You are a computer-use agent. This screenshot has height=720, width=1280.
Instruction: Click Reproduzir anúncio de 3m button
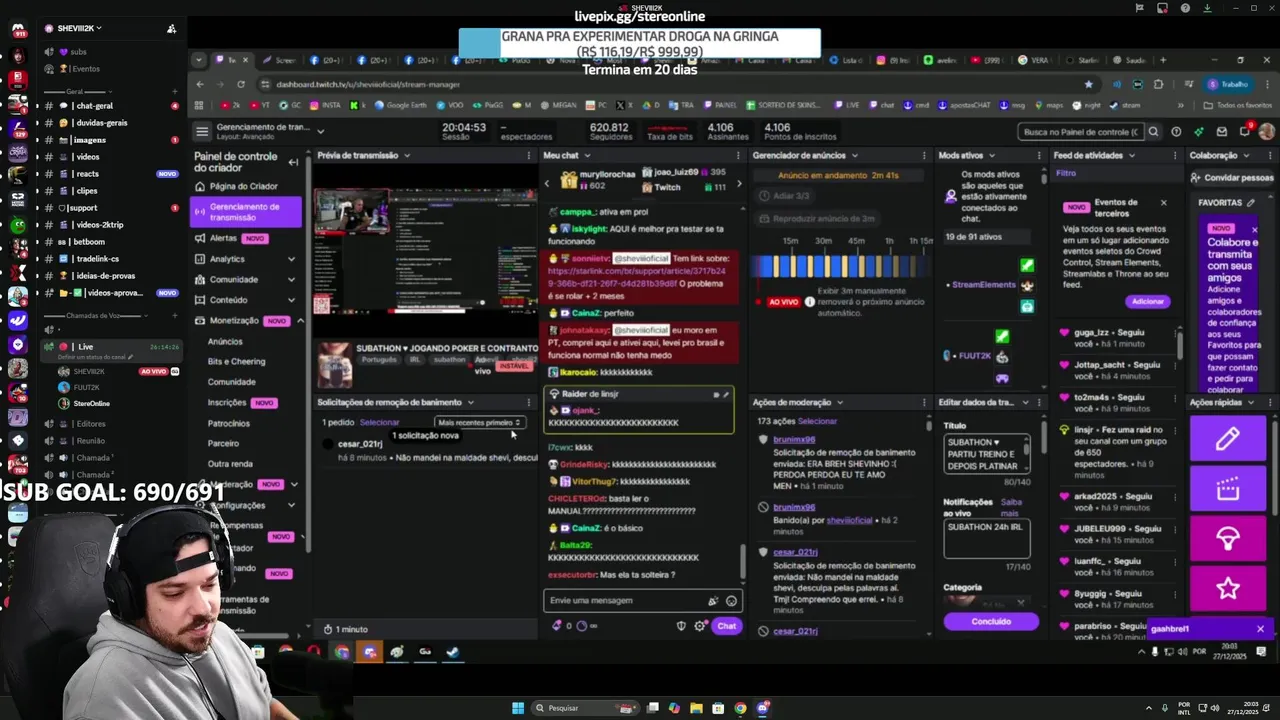coord(817,218)
